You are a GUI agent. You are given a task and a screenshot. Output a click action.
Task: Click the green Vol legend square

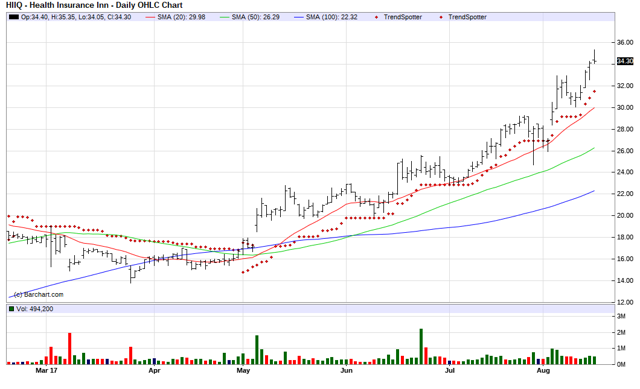coord(12,309)
